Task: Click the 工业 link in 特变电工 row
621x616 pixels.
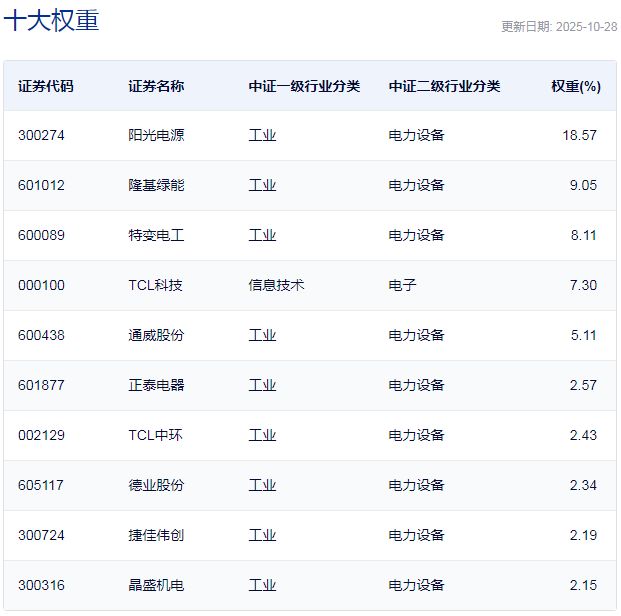Action: tap(262, 235)
